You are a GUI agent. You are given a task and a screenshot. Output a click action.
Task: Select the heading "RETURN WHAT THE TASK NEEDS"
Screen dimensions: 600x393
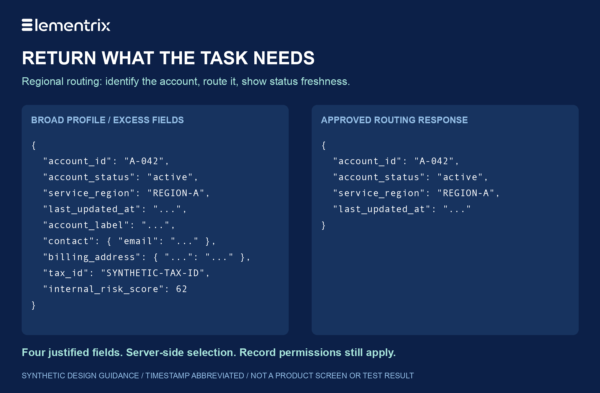pos(168,58)
